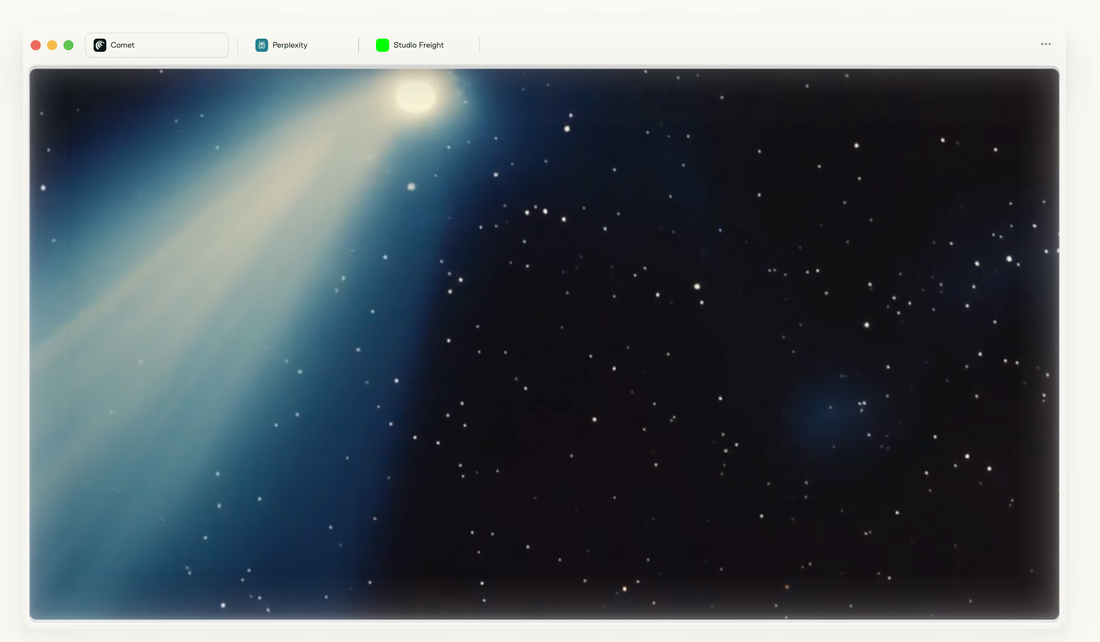1100x642 pixels.
Task: Click empty tab bar space after Studio Freight
Action: click(750, 45)
